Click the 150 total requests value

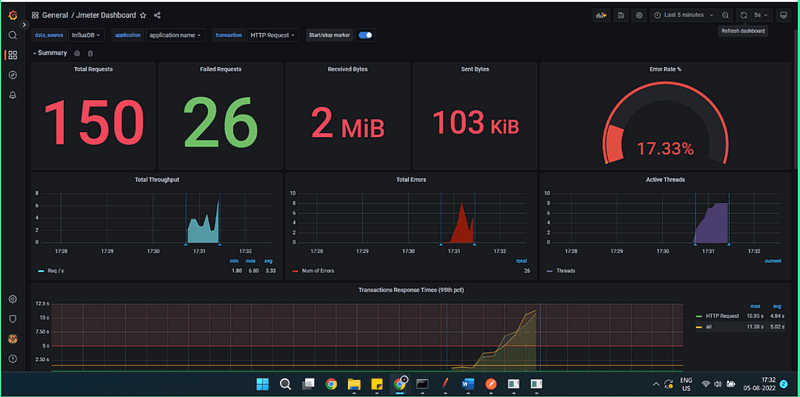(x=93, y=121)
